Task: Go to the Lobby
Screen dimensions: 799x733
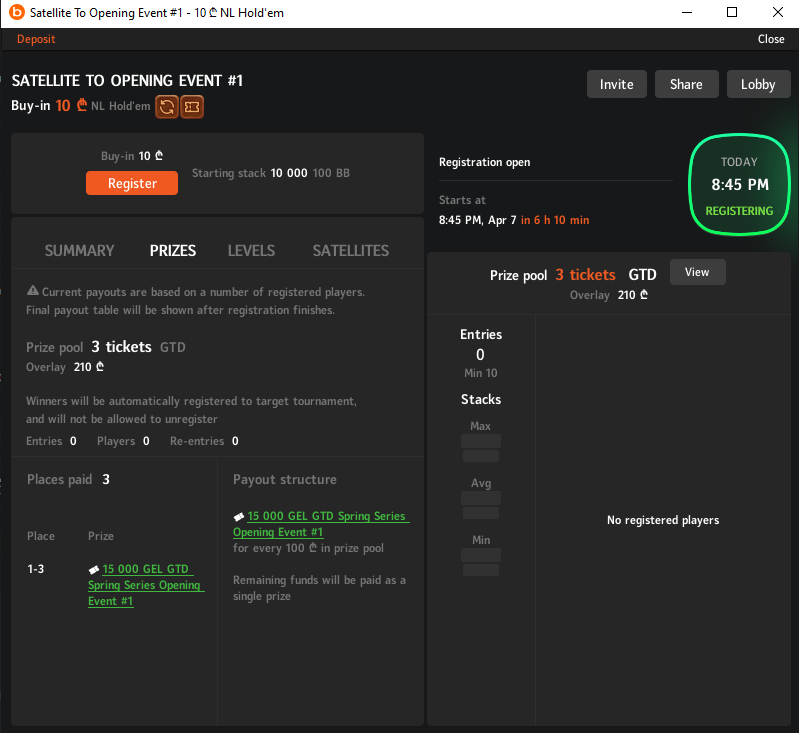Action: [758, 84]
